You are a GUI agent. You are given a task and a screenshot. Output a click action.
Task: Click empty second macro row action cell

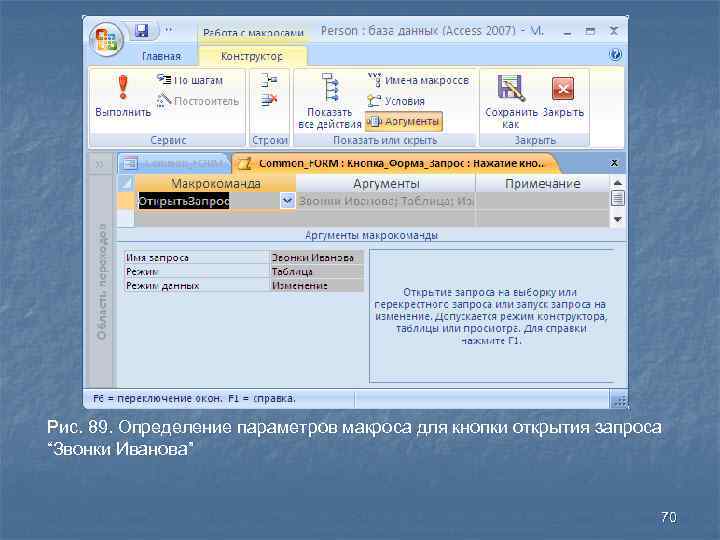[x=215, y=219]
